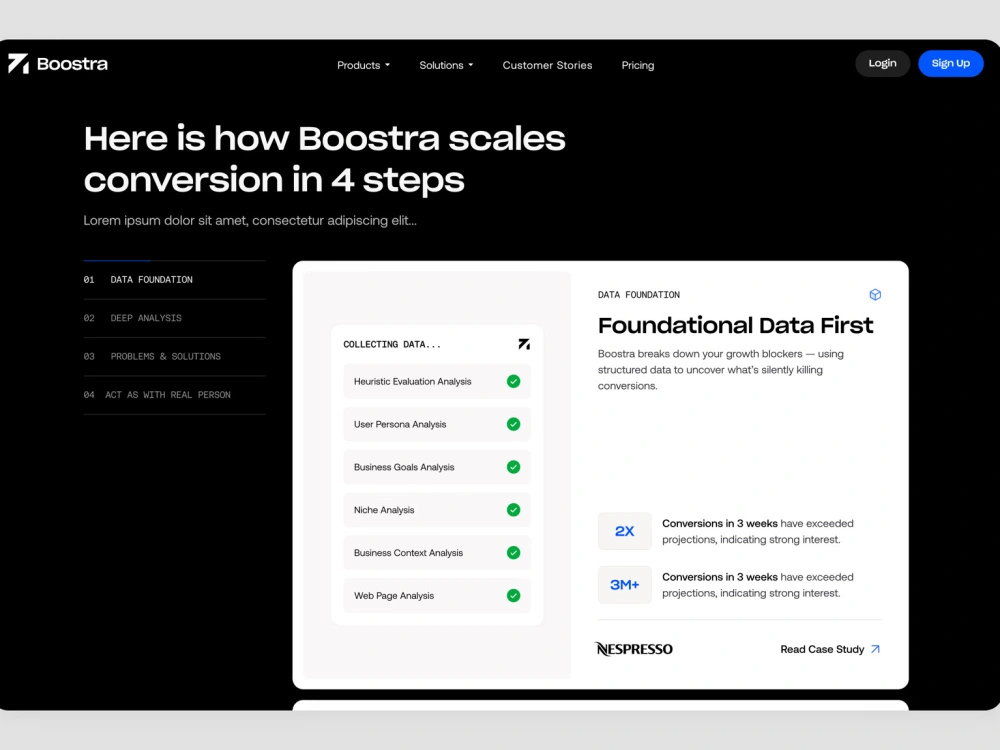Click the 'Niche Analysis' row text
This screenshot has width=1000, height=750.
coord(384,510)
